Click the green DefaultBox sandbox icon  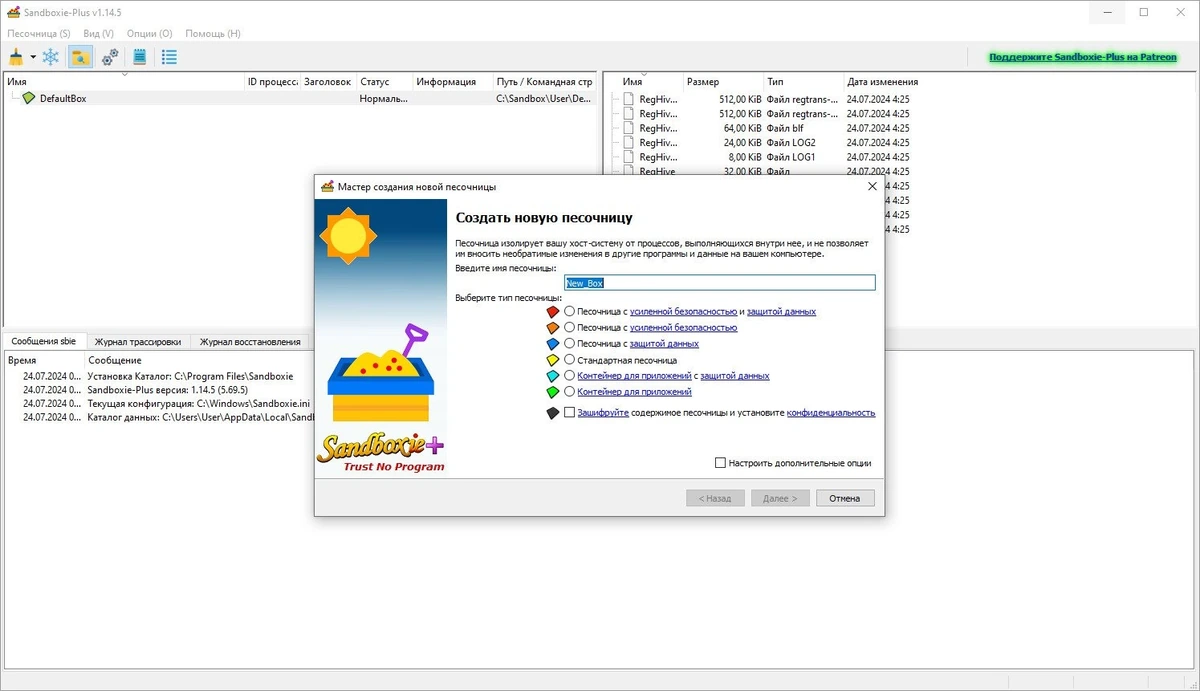click(29, 98)
